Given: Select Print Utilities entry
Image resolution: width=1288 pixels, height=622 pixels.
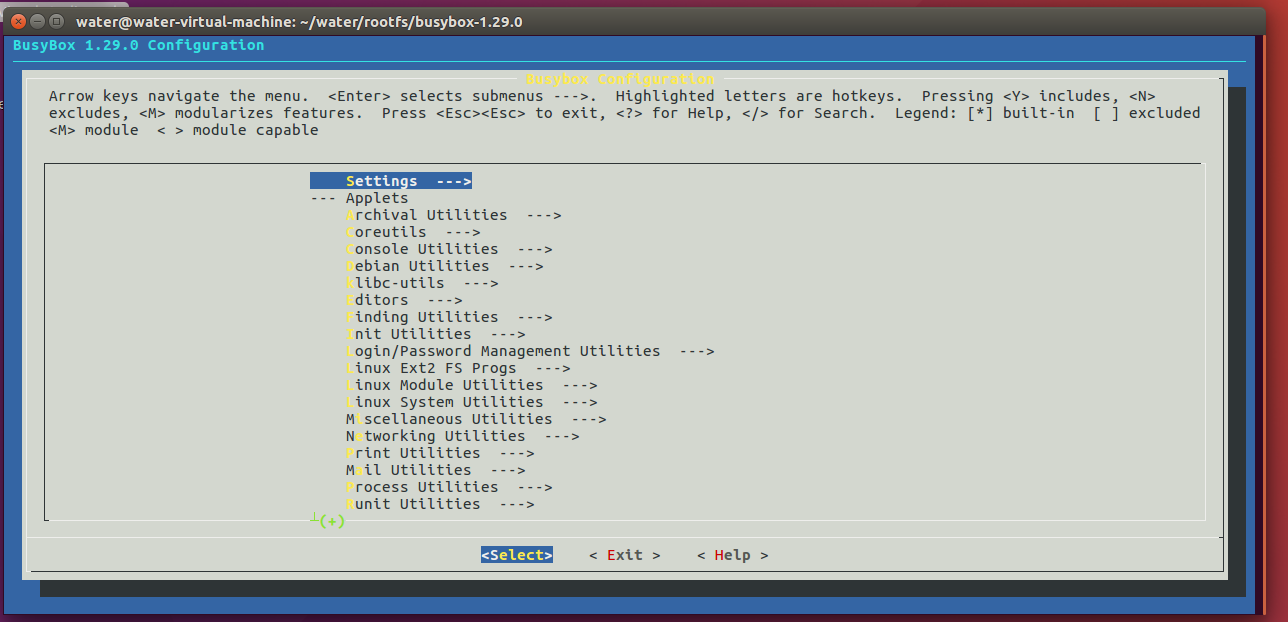Looking at the screenshot, I should click(x=440, y=453).
